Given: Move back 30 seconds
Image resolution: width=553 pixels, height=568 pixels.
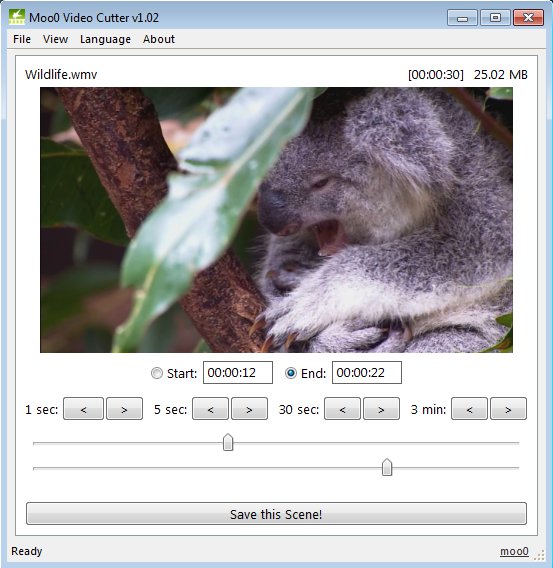Looking at the screenshot, I should click(343, 409).
